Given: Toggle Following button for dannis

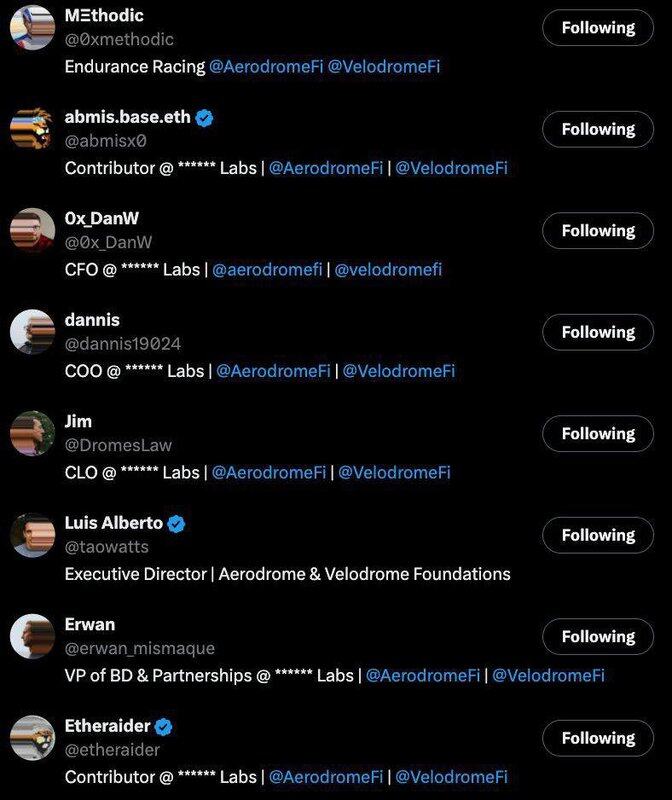Looking at the screenshot, I should (x=598, y=332).
